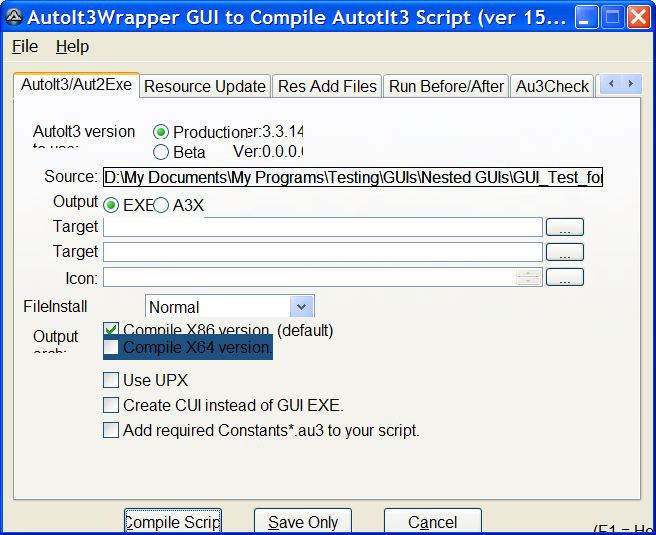Expand the FileInstall Normal dropdown
Image resolution: width=656 pixels, height=535 pixels.
[301, 307]
